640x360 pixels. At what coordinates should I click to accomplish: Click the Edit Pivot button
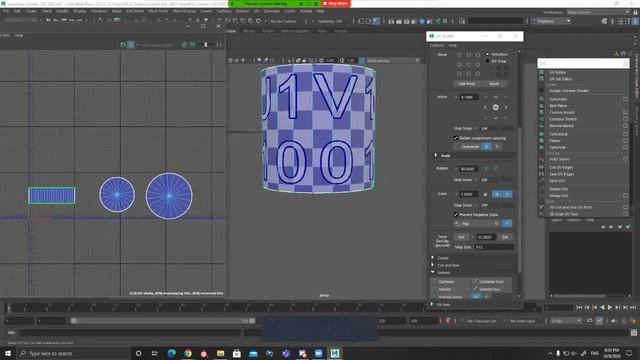pyautogui.click(x=467, y=83)
